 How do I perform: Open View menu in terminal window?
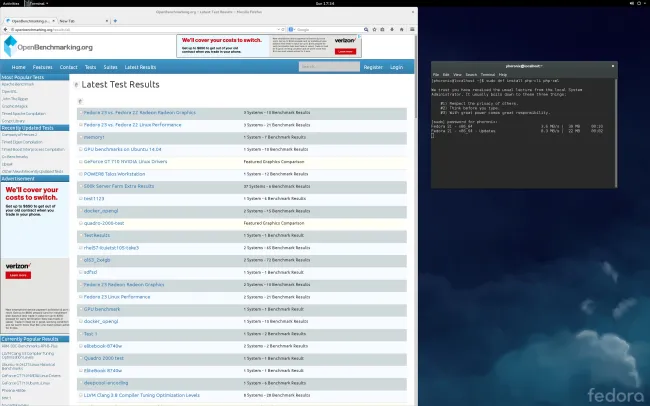coord(457,75)
